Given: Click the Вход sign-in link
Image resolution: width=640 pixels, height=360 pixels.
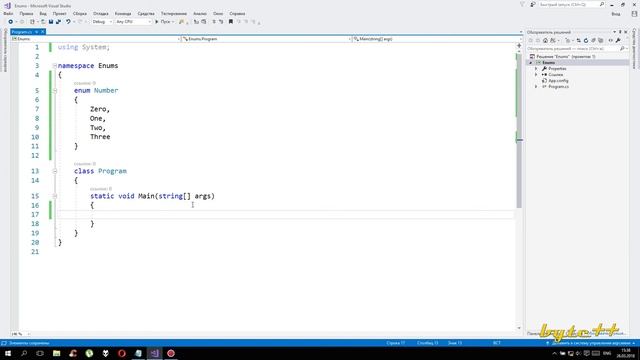Looking at the screenshot, I should tap(616, 14).
